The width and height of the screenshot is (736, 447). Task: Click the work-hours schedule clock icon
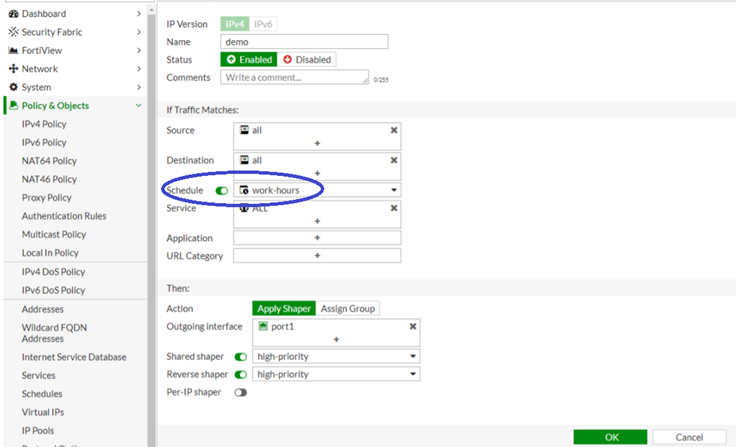[x=244, y=190]
